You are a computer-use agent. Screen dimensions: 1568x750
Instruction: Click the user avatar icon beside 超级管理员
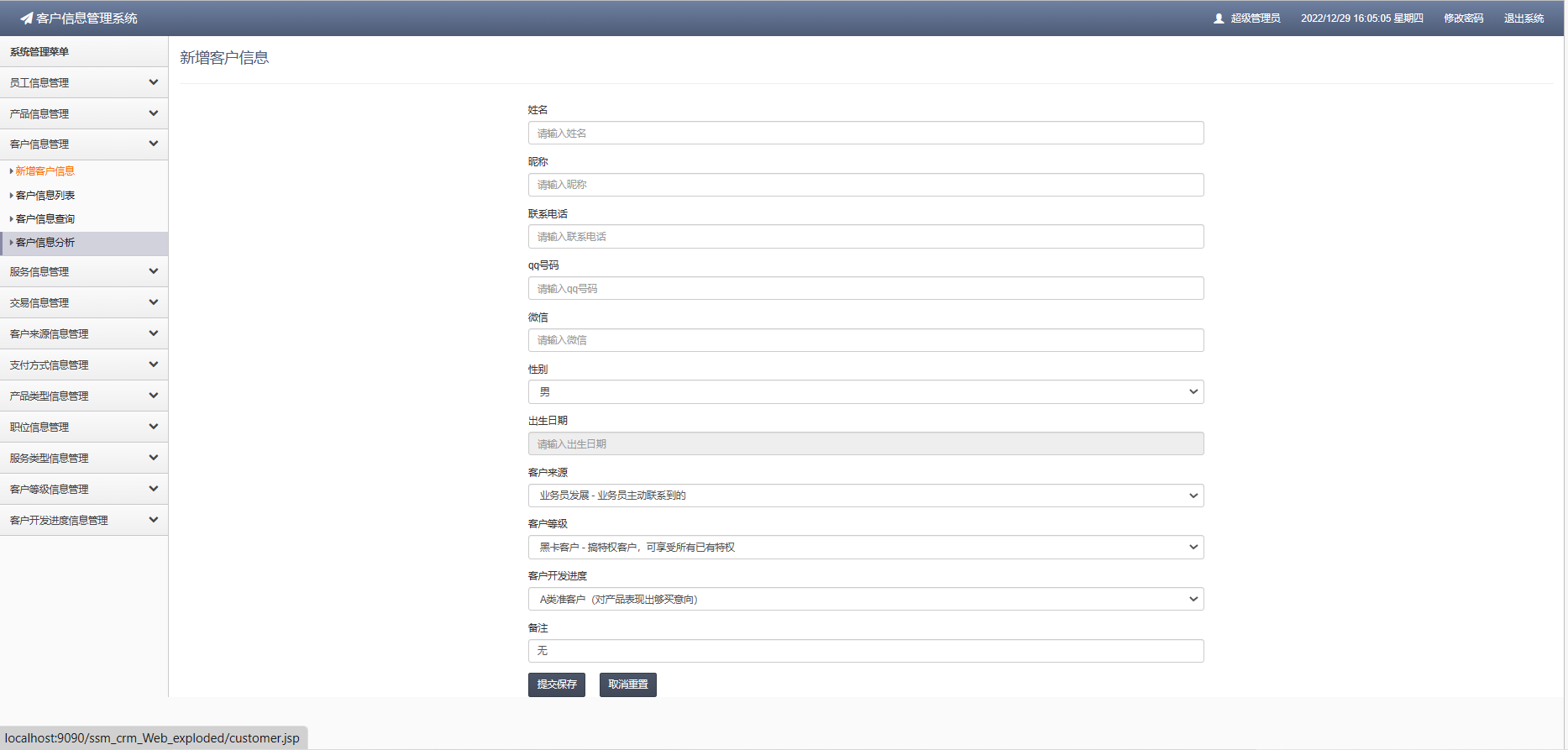[x=1219, y=18]
